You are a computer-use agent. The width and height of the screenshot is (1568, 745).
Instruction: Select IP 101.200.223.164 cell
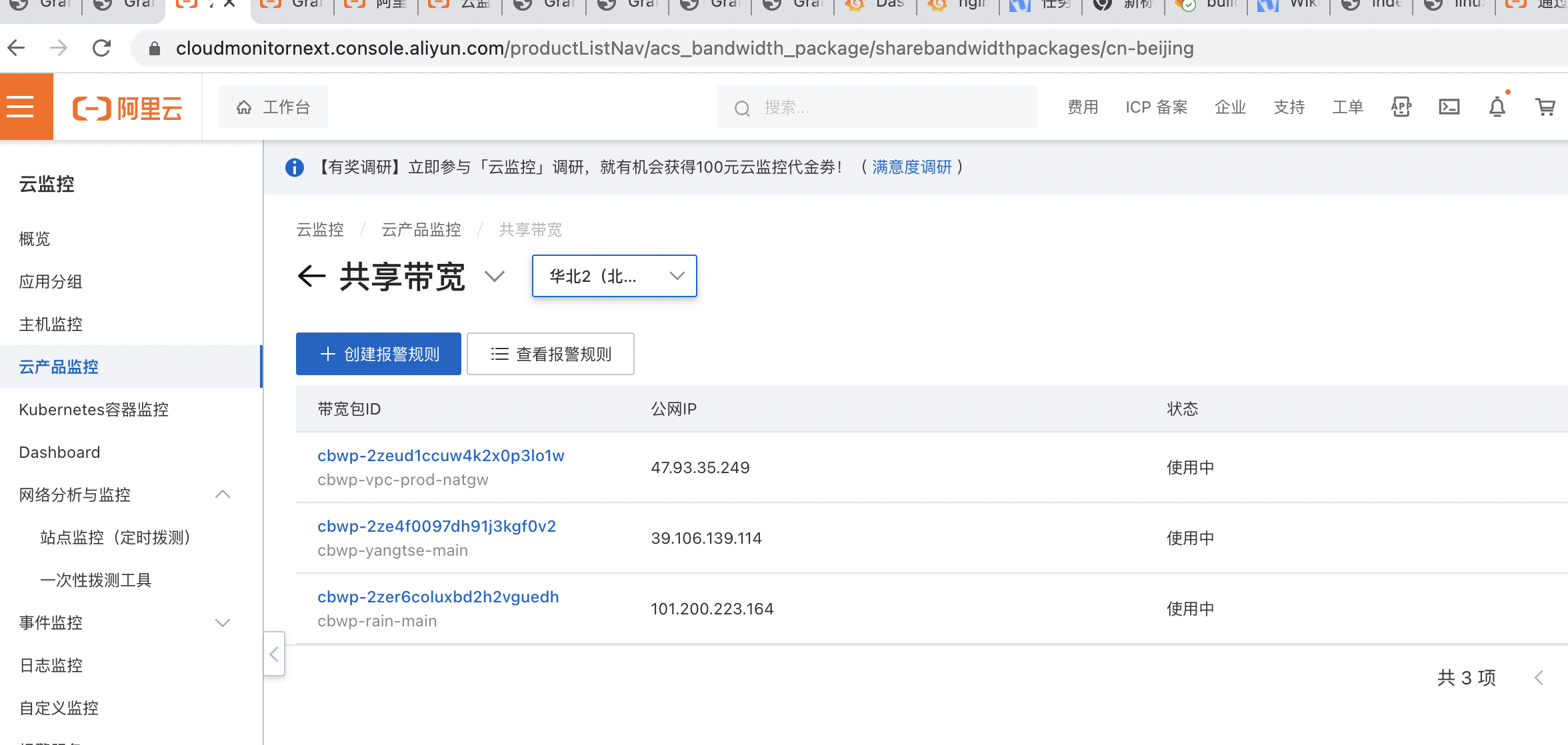click(x=712, y=609)
